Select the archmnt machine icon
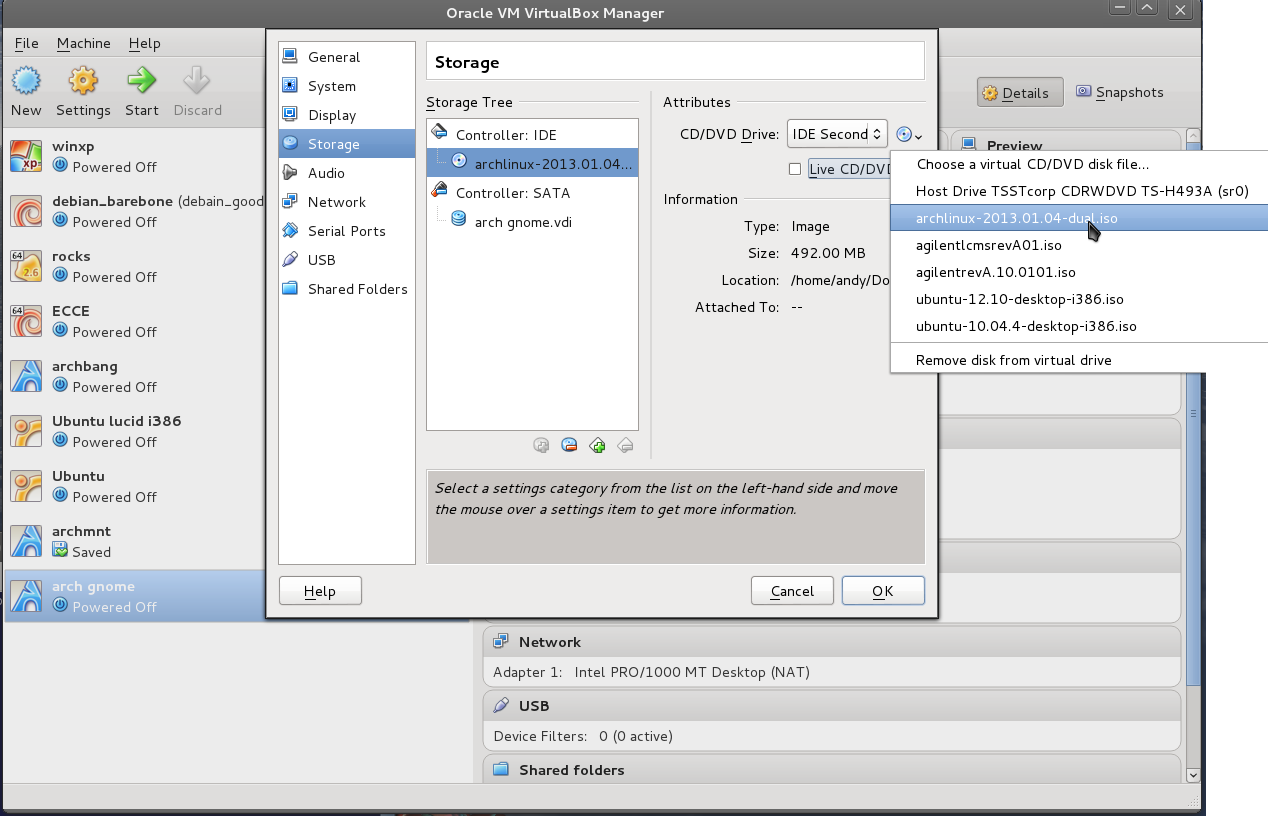The height and width of the screenshot is (816, 1275). click(x=26, y=541)
